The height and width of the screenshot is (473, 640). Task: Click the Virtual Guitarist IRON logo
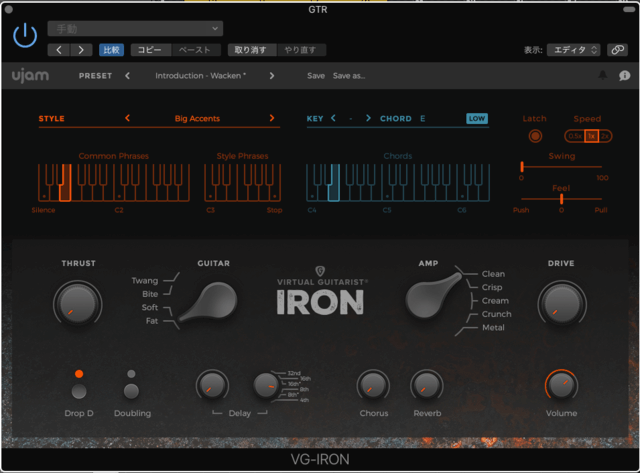click(320, 291)
